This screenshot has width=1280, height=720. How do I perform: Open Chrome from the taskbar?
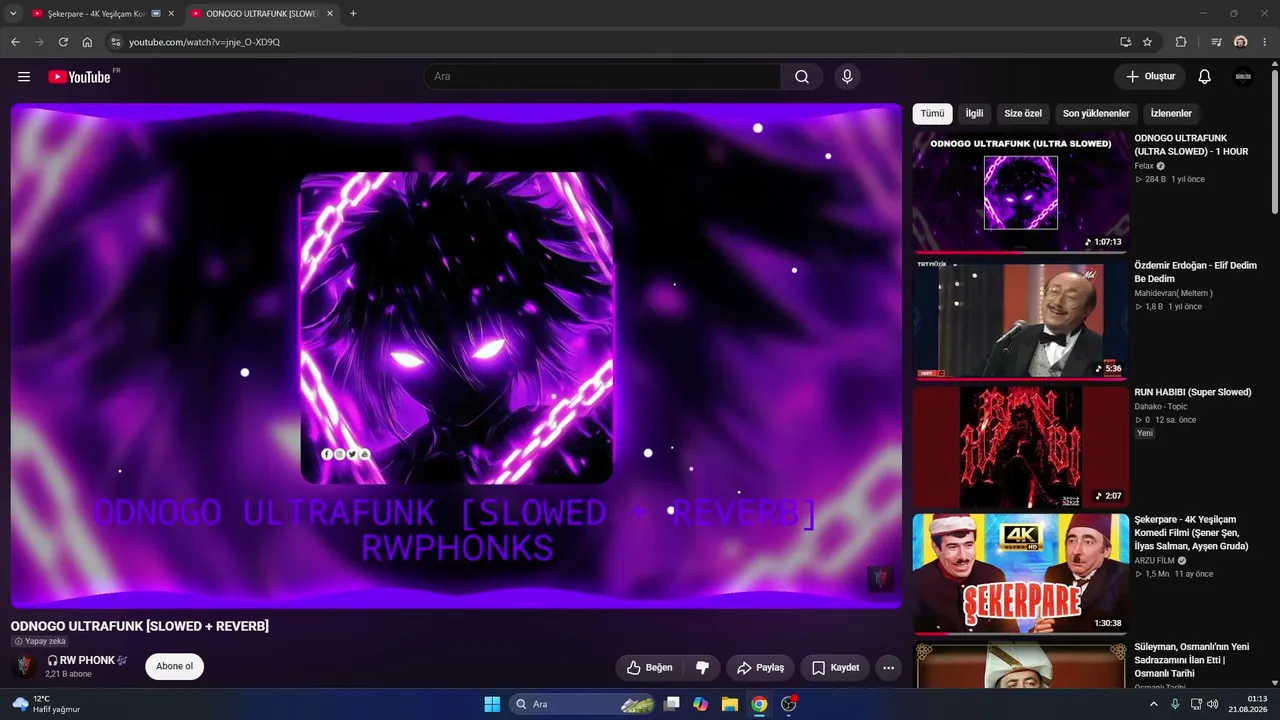point(759,704)
